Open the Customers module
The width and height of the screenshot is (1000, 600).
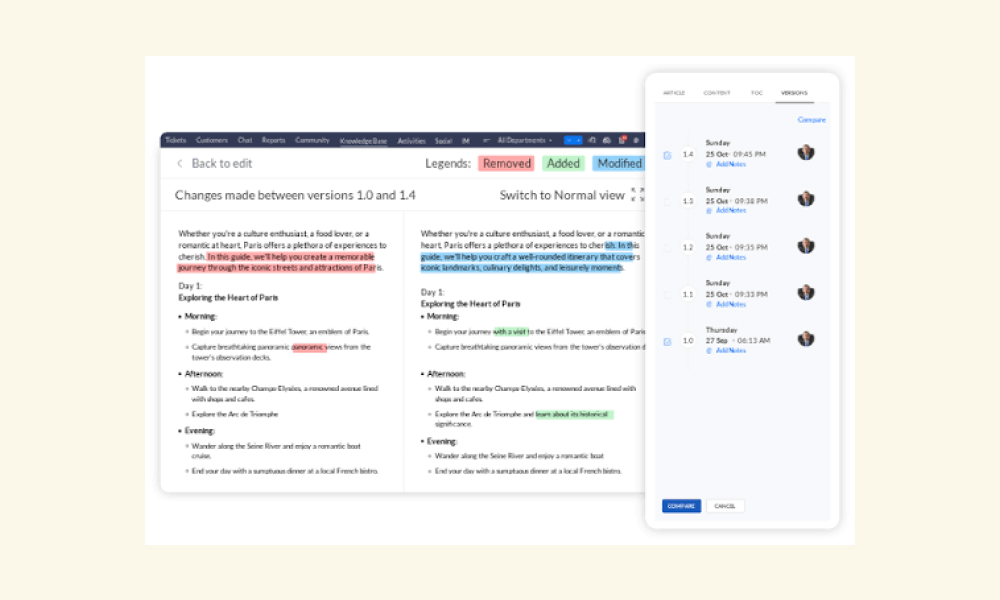click(212, 140)
